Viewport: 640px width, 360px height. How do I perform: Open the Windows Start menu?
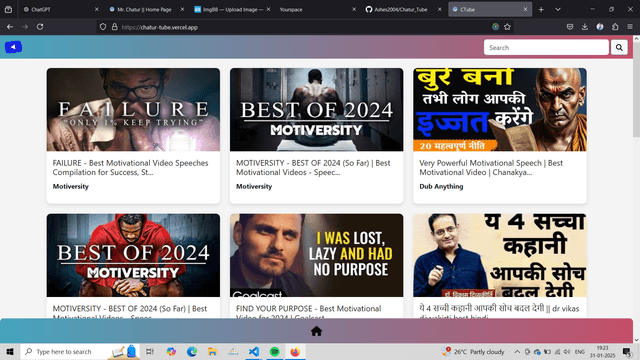click(x=10, y=351)
